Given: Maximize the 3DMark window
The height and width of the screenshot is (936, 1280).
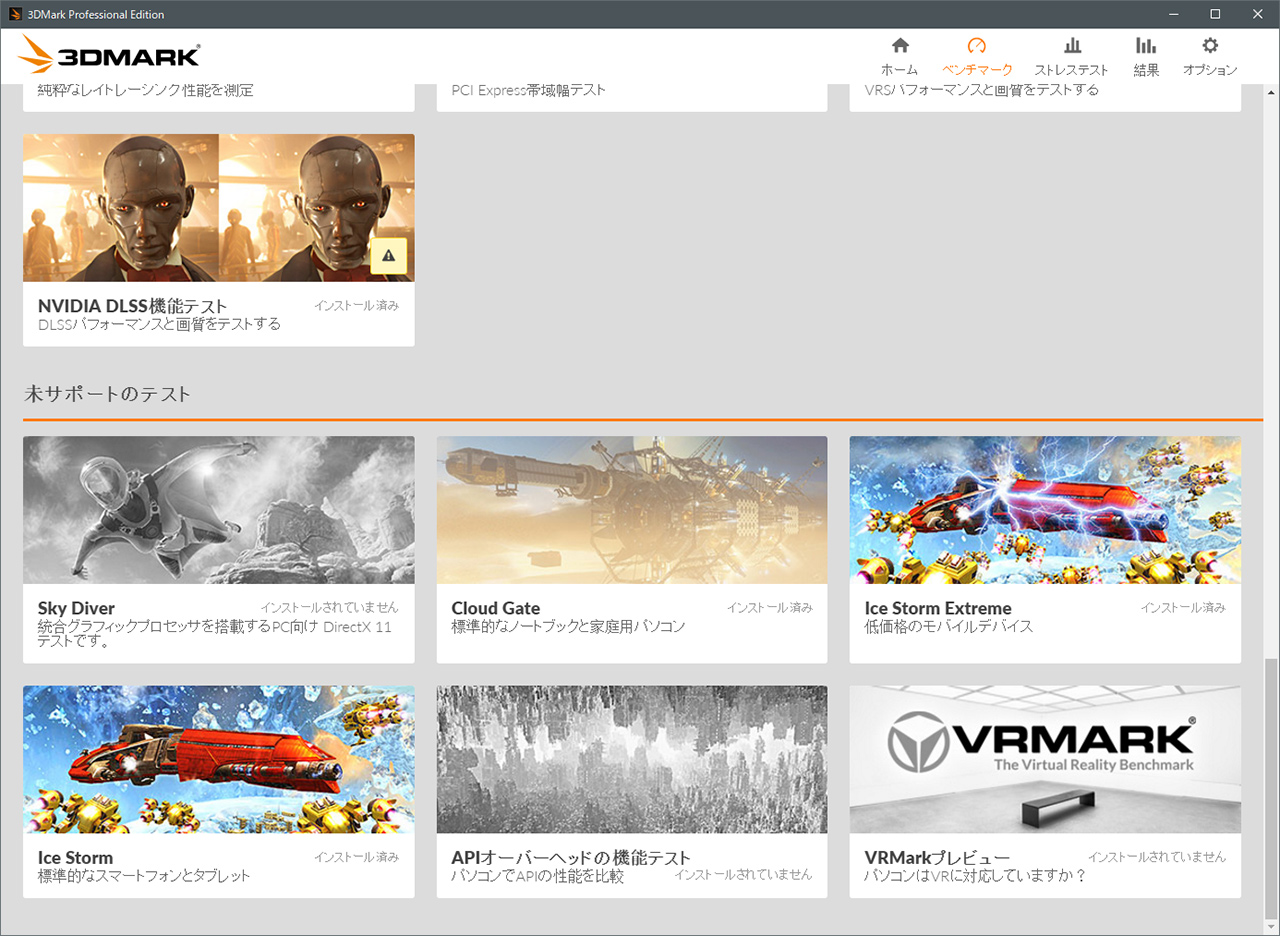Looking at the screenshot, I should point(1215,14).
